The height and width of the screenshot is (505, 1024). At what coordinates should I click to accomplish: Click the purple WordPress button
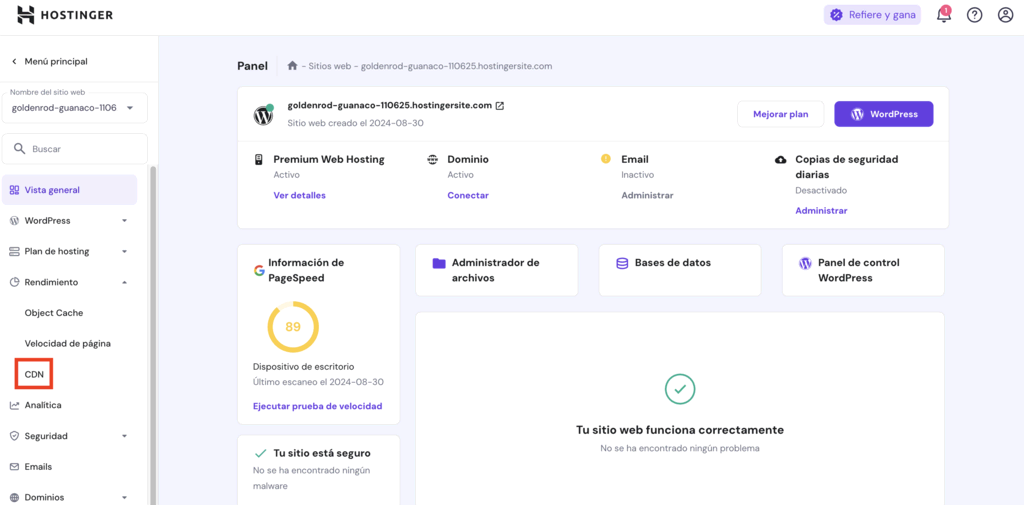click(883, 114)
